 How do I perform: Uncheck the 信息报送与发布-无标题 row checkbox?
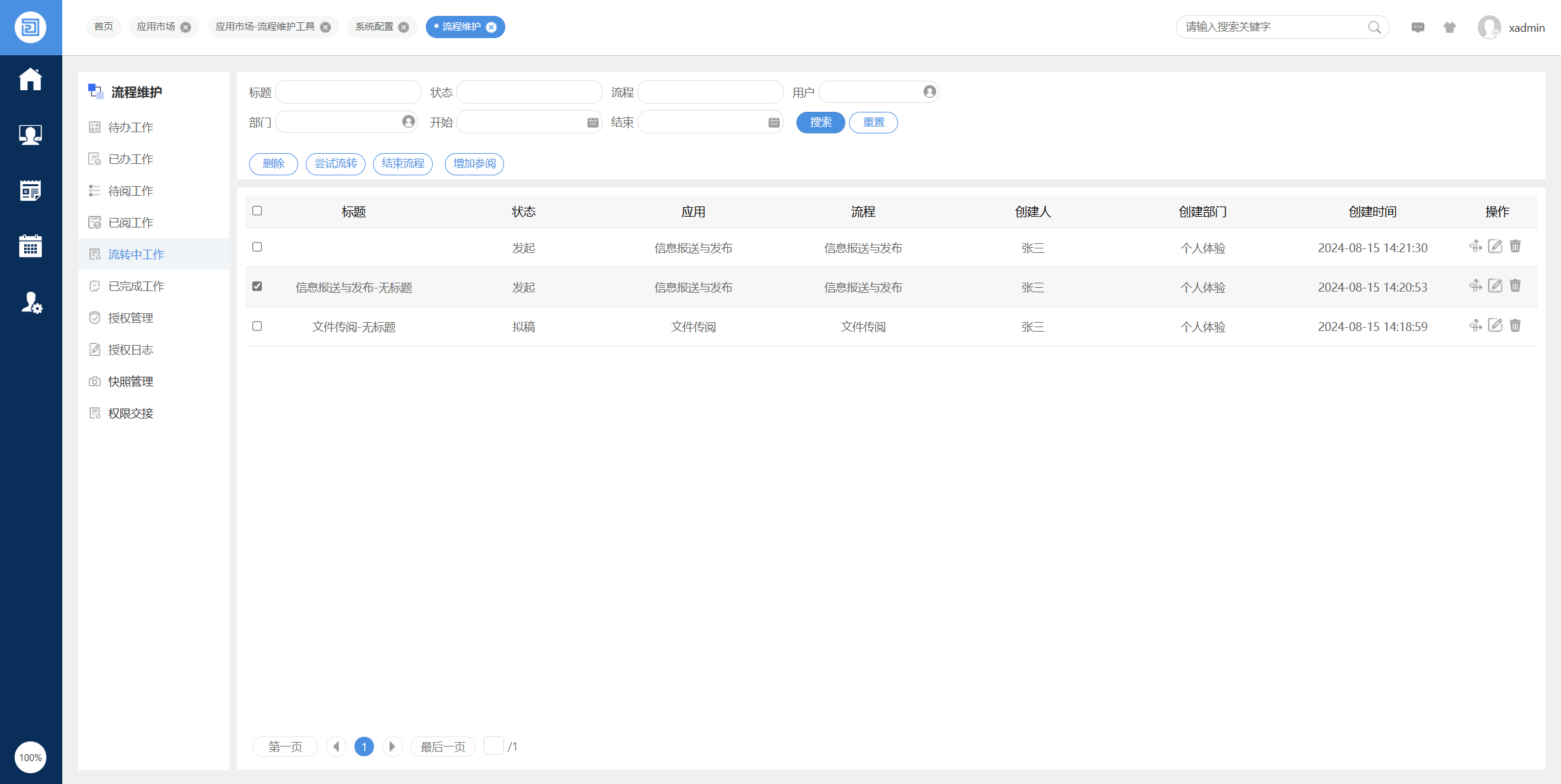tap(257, 287)
